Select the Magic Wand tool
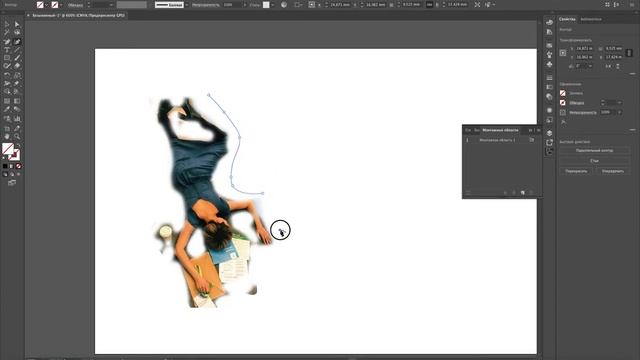 click(x=7, y=33)
